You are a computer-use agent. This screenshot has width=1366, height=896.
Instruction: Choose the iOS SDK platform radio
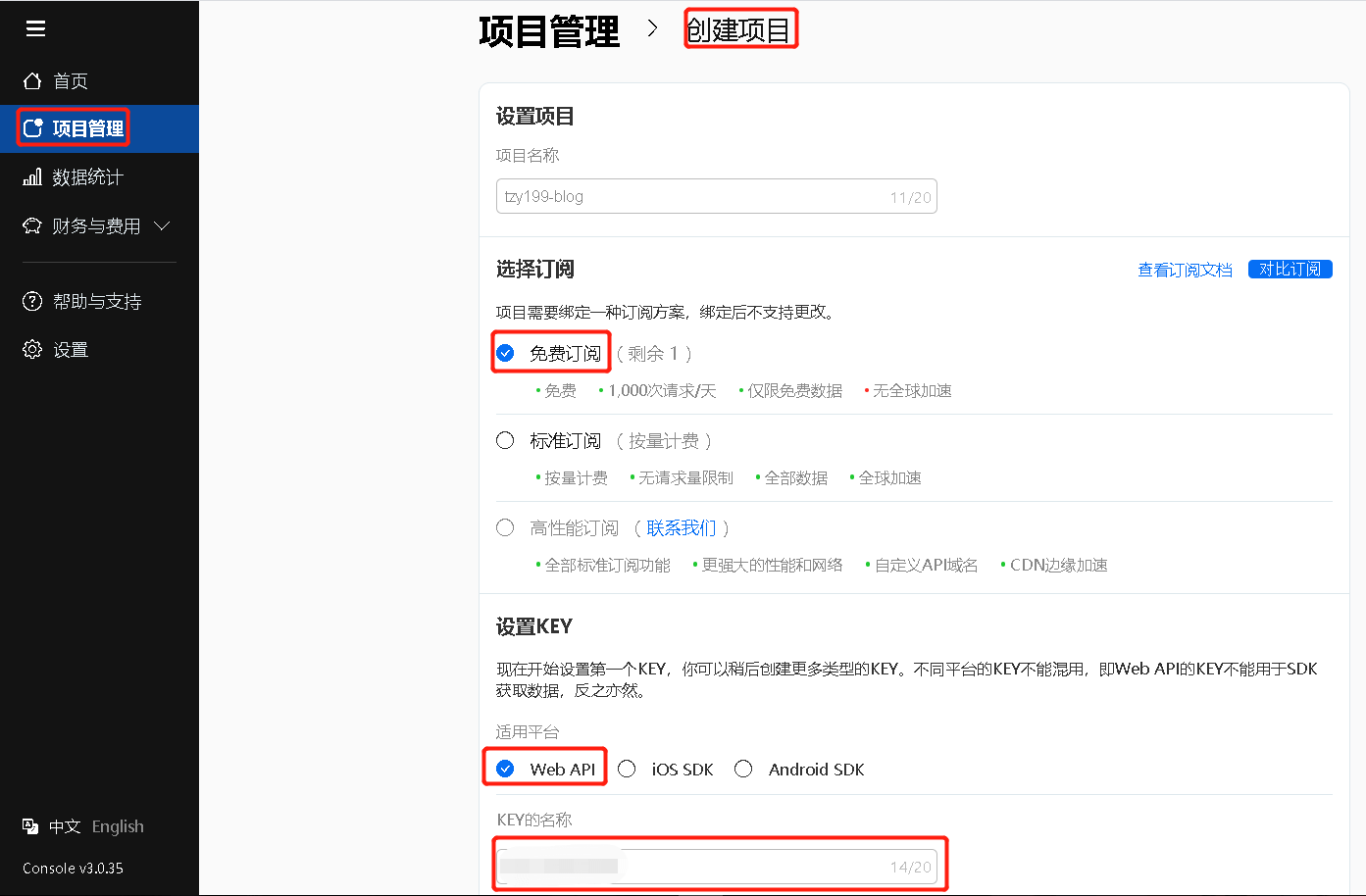(x=628, y=770)
